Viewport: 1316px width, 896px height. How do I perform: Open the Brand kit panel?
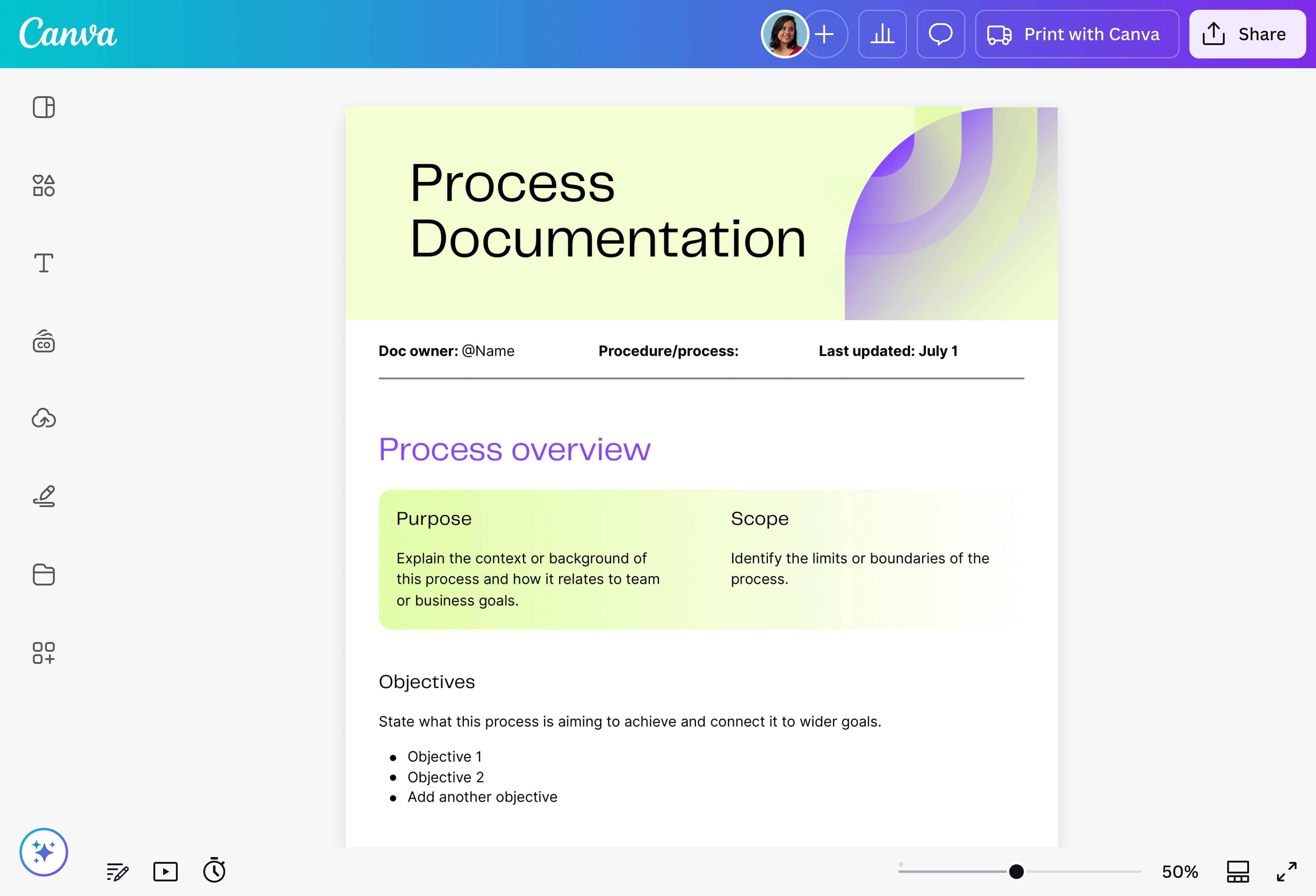click(x=44, y=341)
